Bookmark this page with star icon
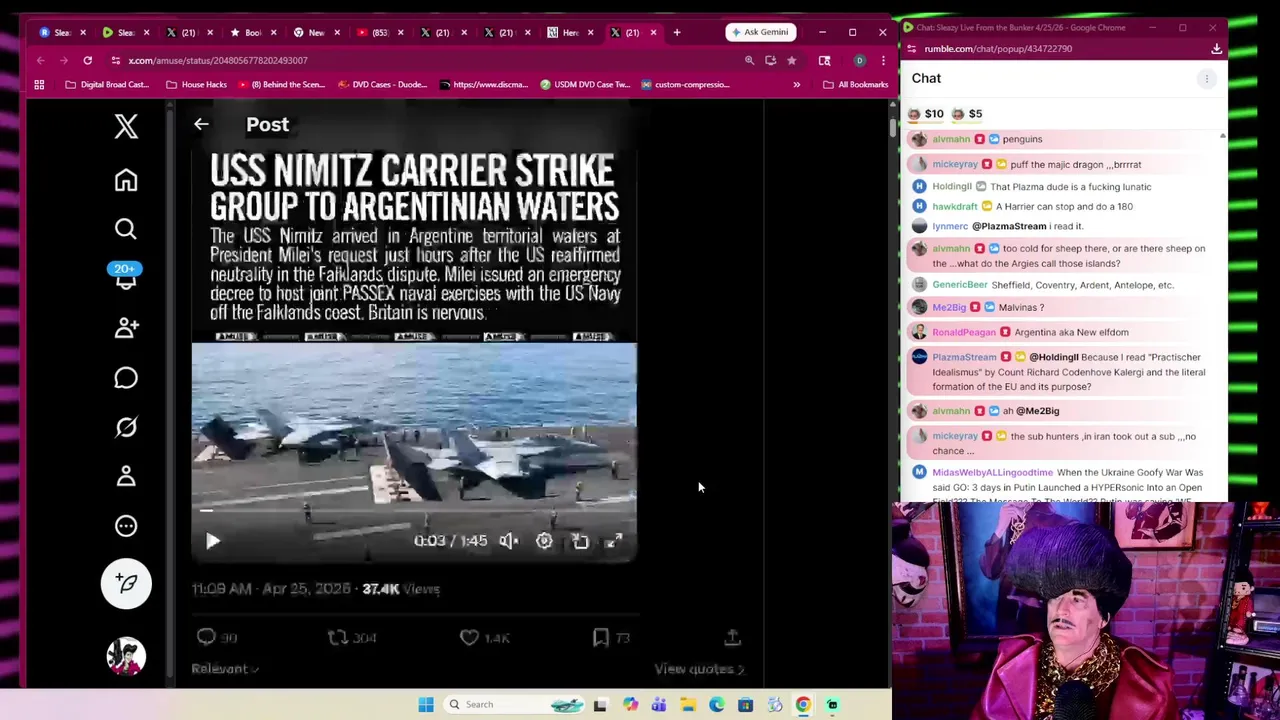This screenshot has height=720, width=1280. point(792,61)
